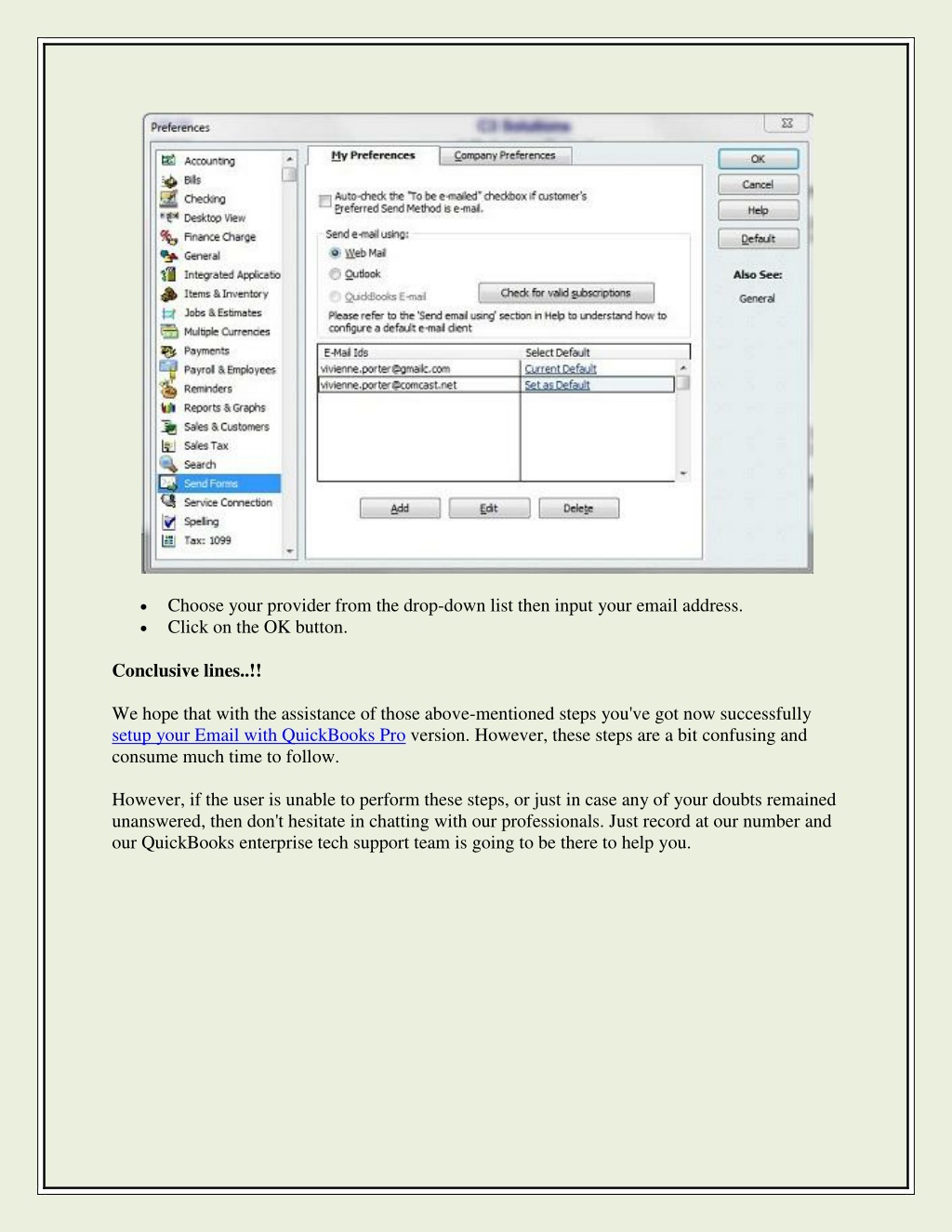Select the QuickBooks E-mail radio button
Screen dimensions: 952x1232
(335, 297)
